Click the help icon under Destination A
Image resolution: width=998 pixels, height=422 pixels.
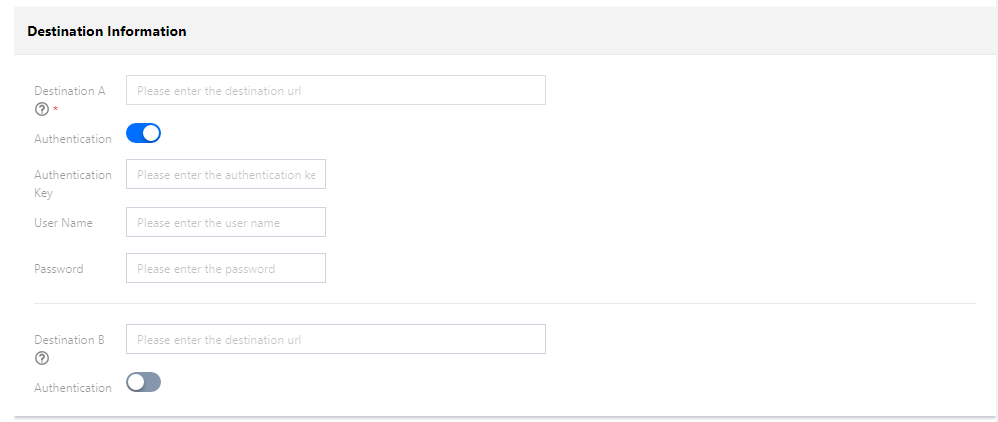[x=41, y=109]
